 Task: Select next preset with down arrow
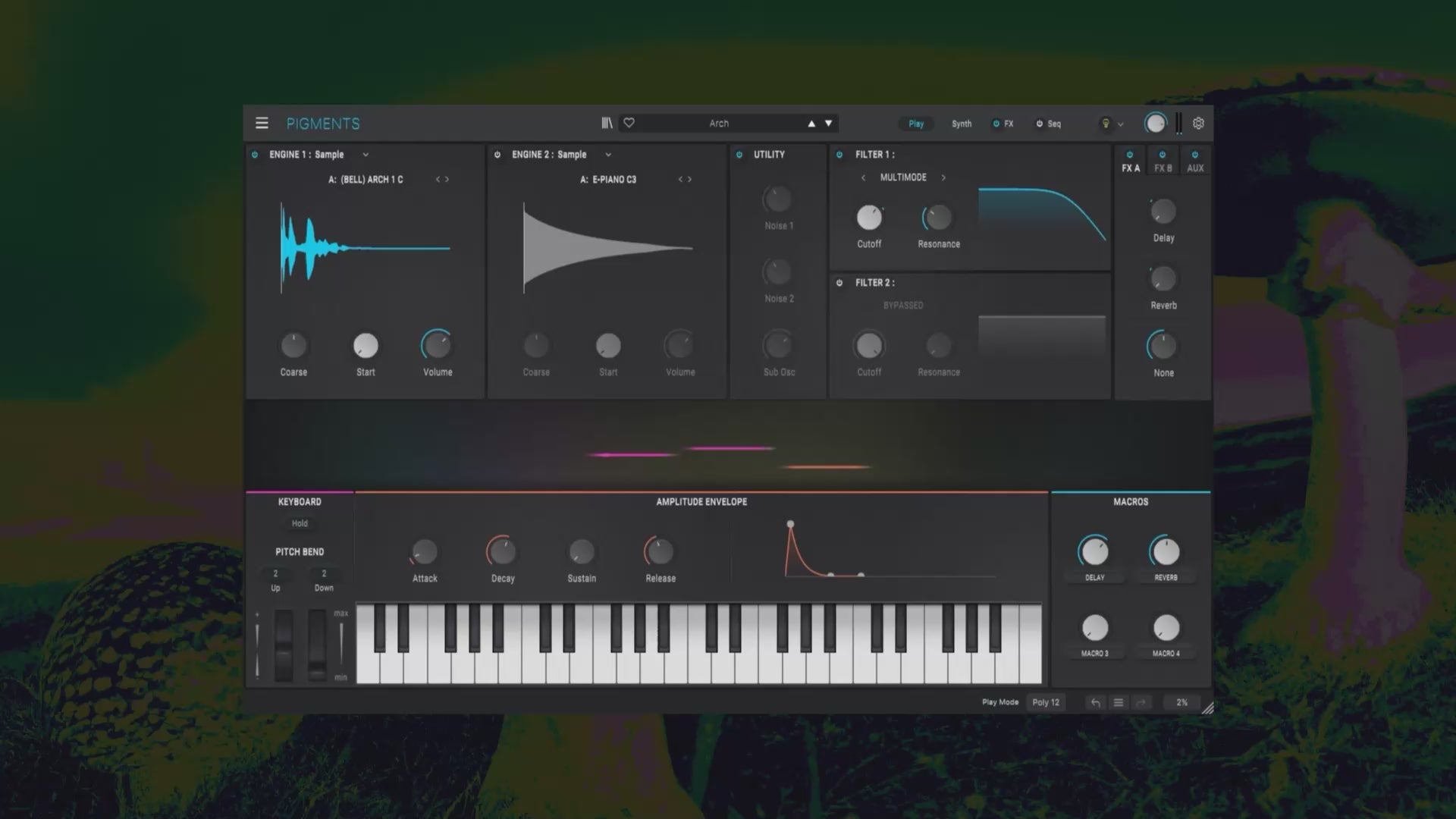(x=828, y=123)
